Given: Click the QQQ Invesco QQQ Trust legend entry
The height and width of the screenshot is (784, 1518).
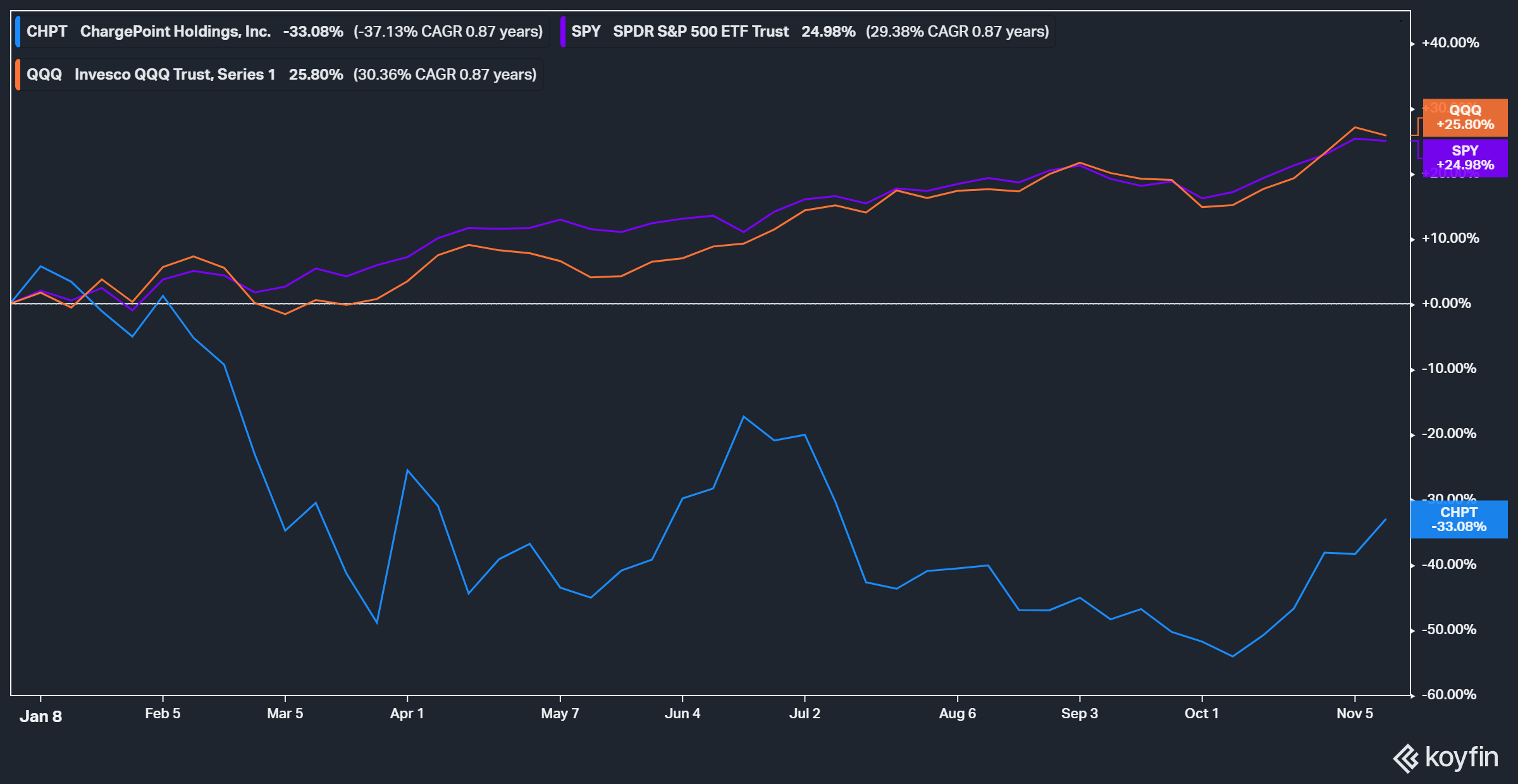Looking at the screenshot, I should (x=279, y=75).
